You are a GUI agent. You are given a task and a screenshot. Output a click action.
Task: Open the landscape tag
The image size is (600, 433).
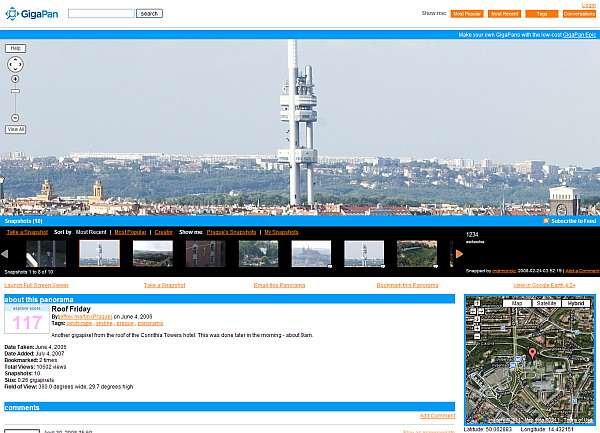click(x=79, y=323)
